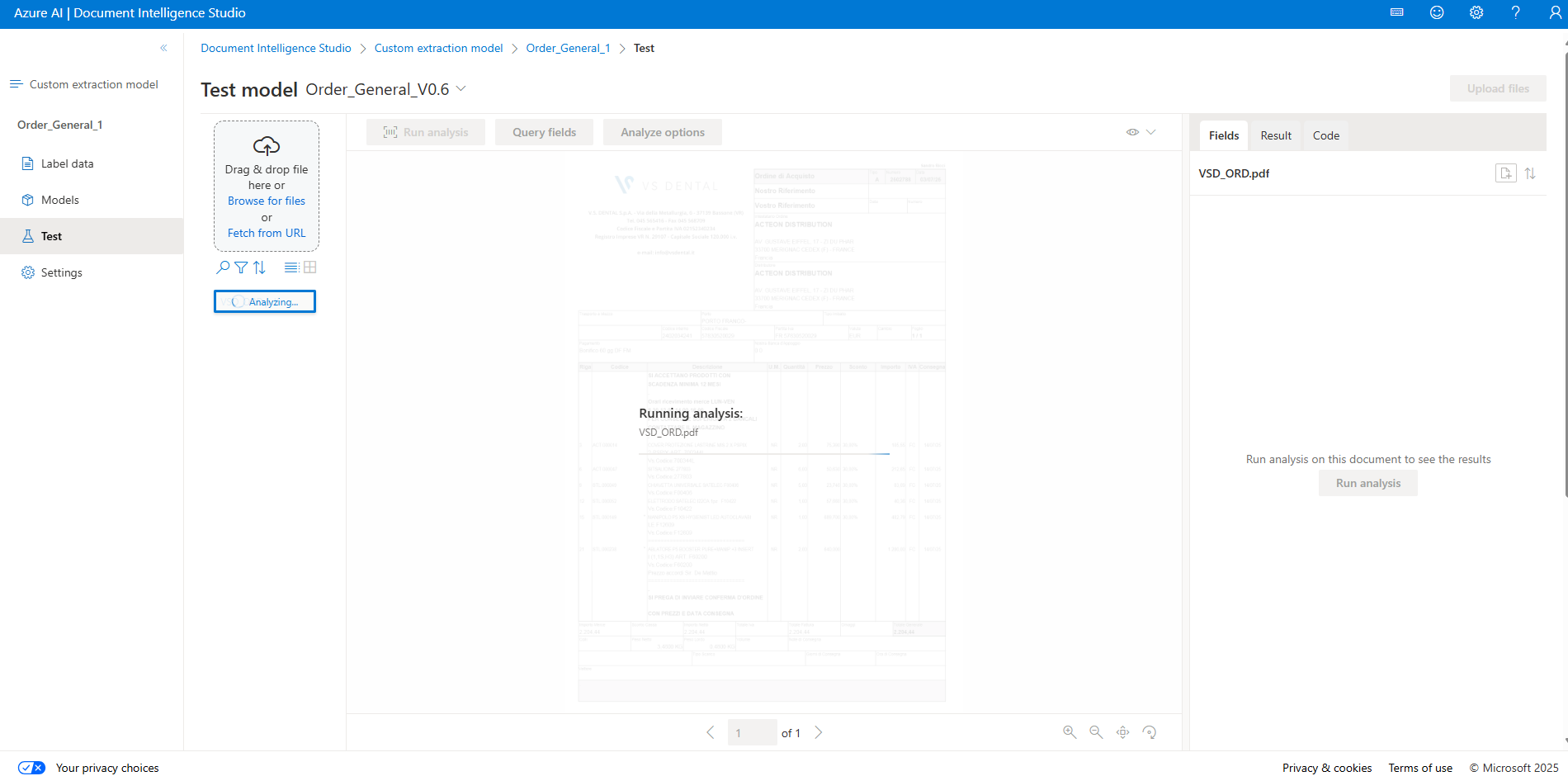This screenshot has height=776, width=1568.
Task: Select the Fields tab
Action: point(1224,135)
